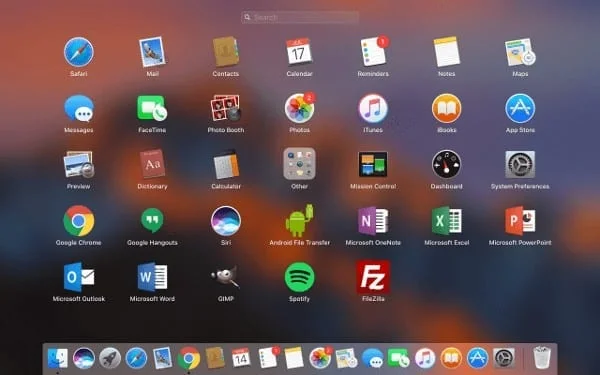Viewport: 600px width, 375px height.
Task: Launch the Calculator app
Action: (226, 166)
